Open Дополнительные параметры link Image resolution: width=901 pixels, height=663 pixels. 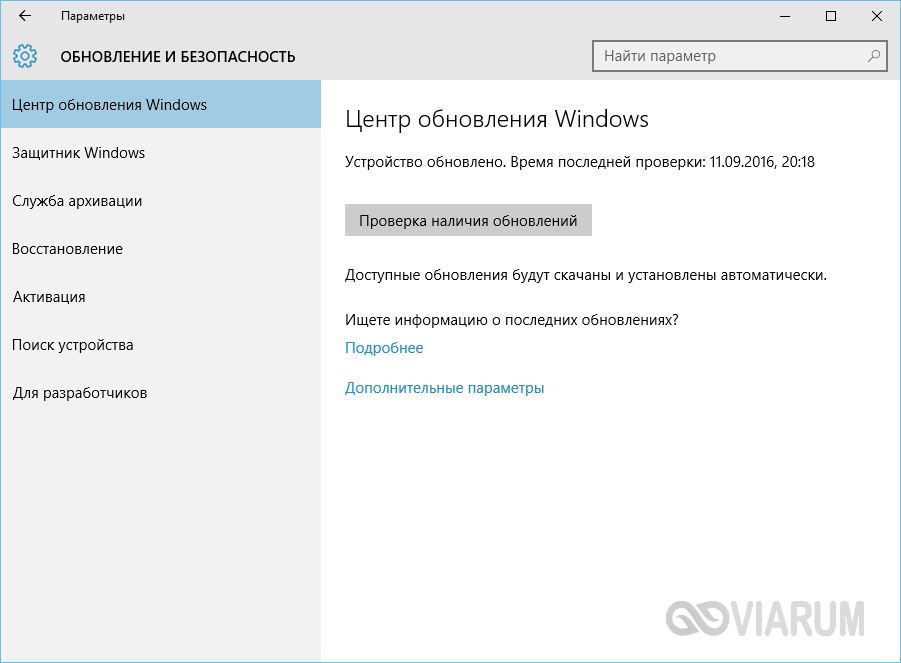pos(444,388)
